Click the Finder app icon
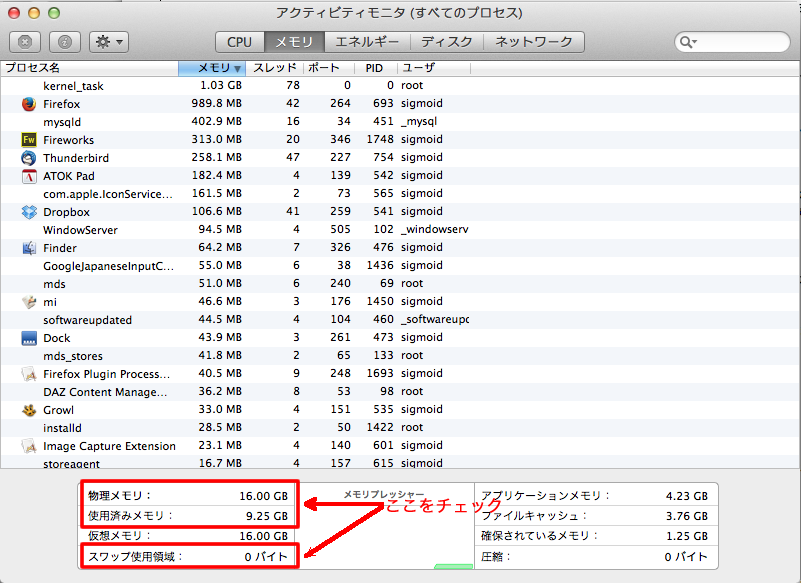This screenshot has width=801, height=583. 29,248
